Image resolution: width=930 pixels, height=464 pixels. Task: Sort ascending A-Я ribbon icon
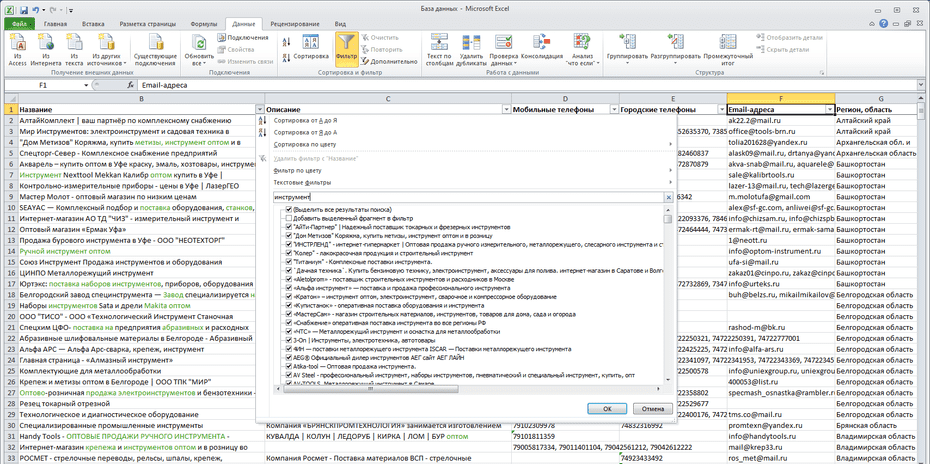[x=286, y=42]
